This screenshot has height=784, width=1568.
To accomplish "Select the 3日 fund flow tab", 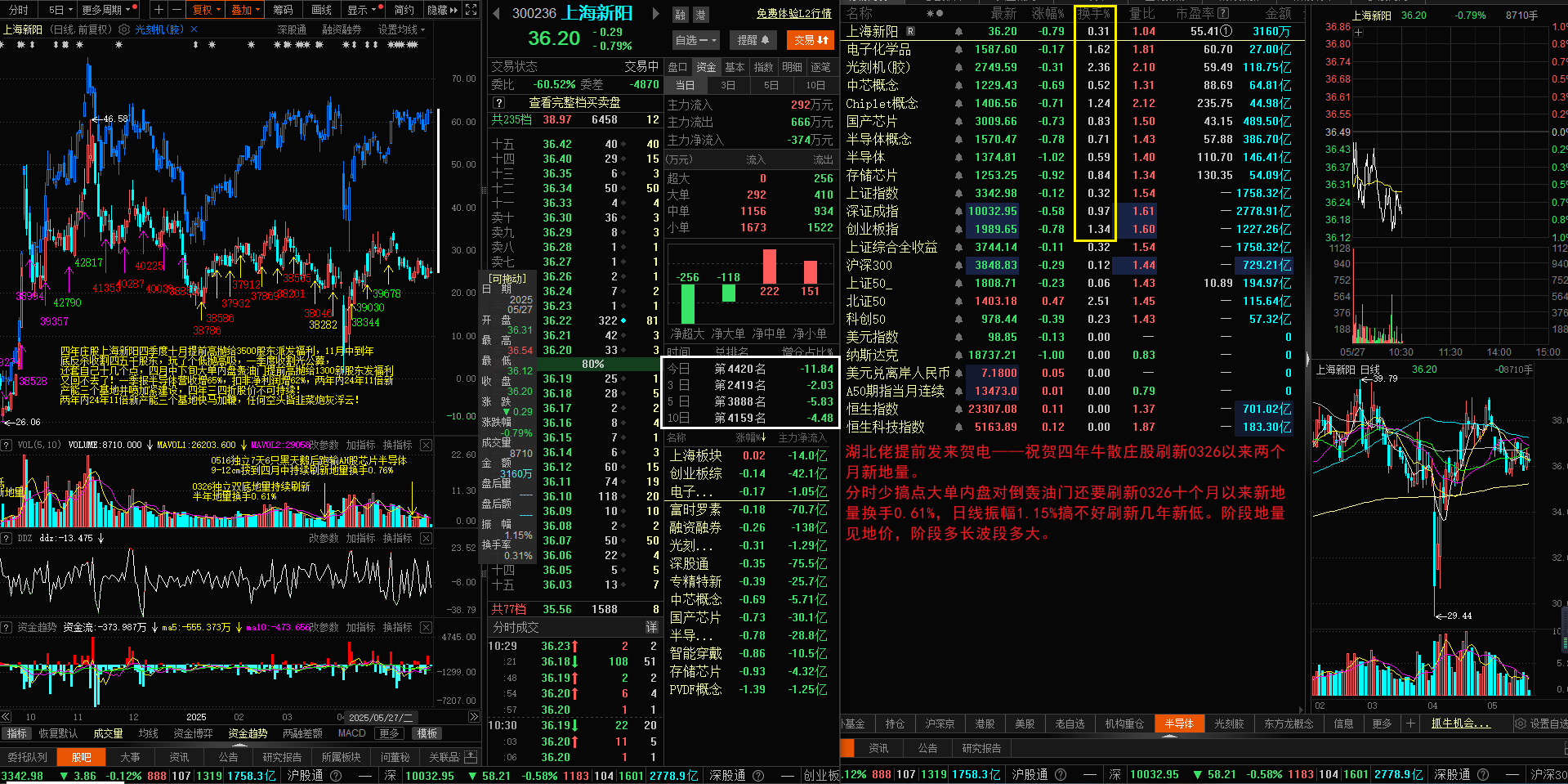I will [728, 85].
